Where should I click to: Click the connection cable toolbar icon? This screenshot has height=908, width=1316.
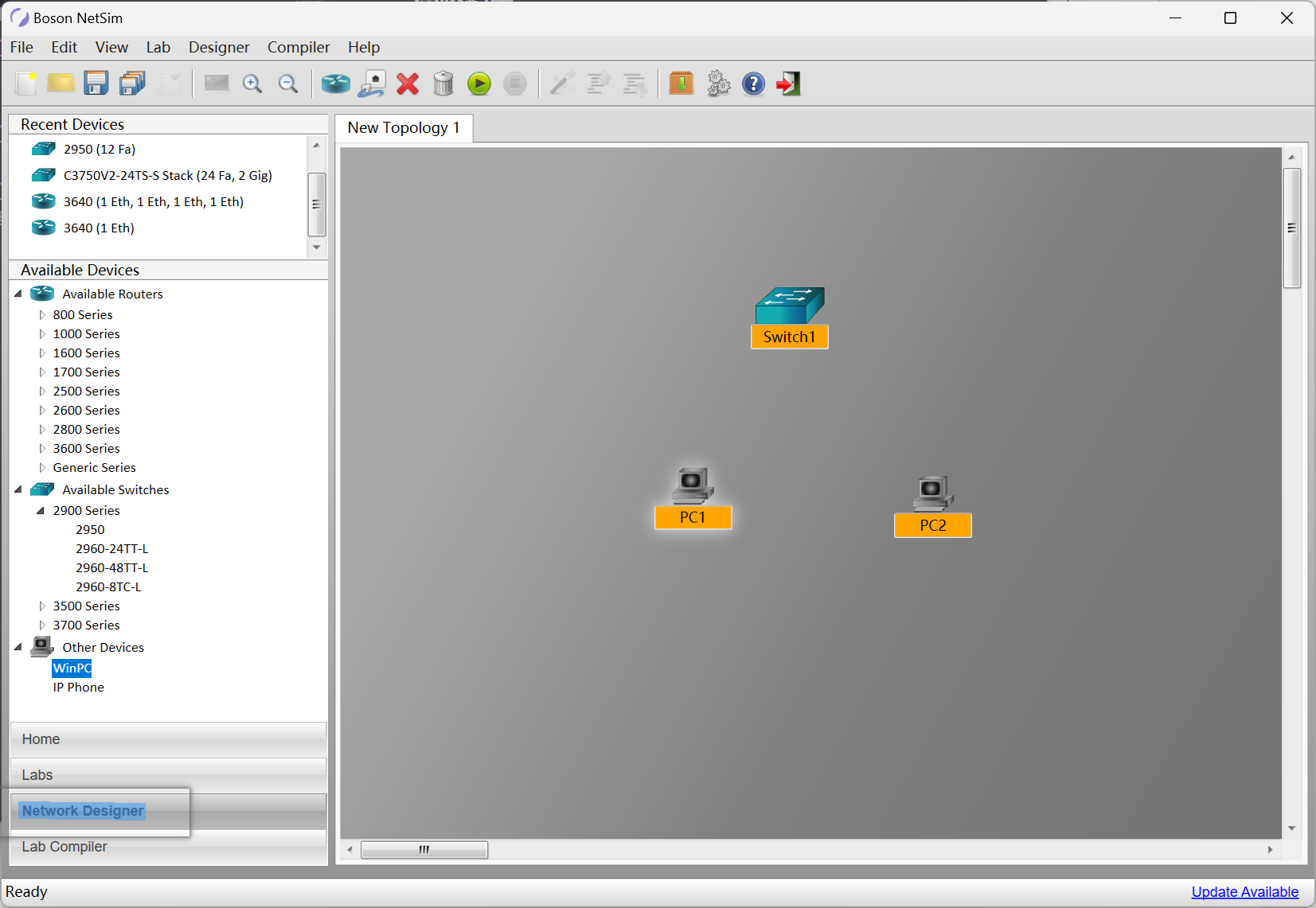[372, 84]
